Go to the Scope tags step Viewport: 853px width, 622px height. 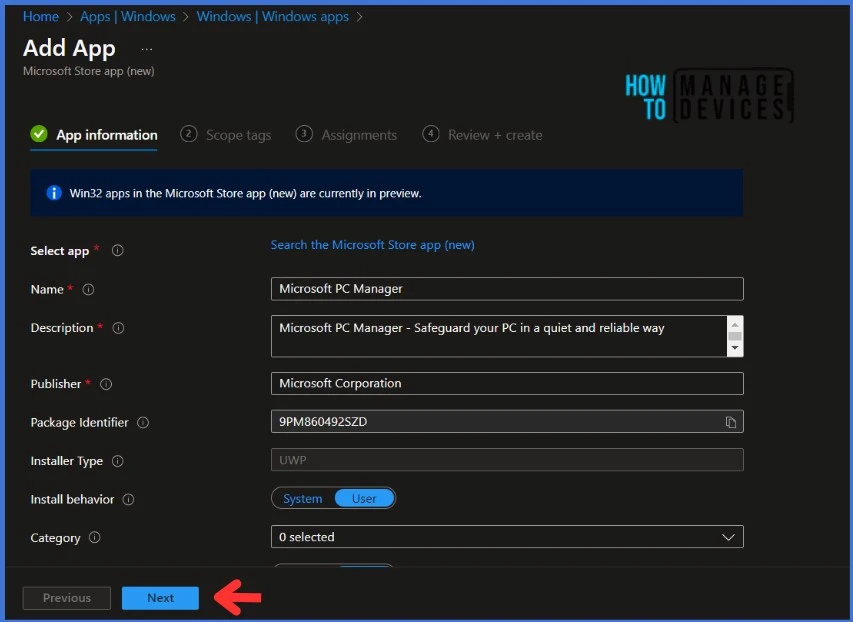click(x=226, y=134)
